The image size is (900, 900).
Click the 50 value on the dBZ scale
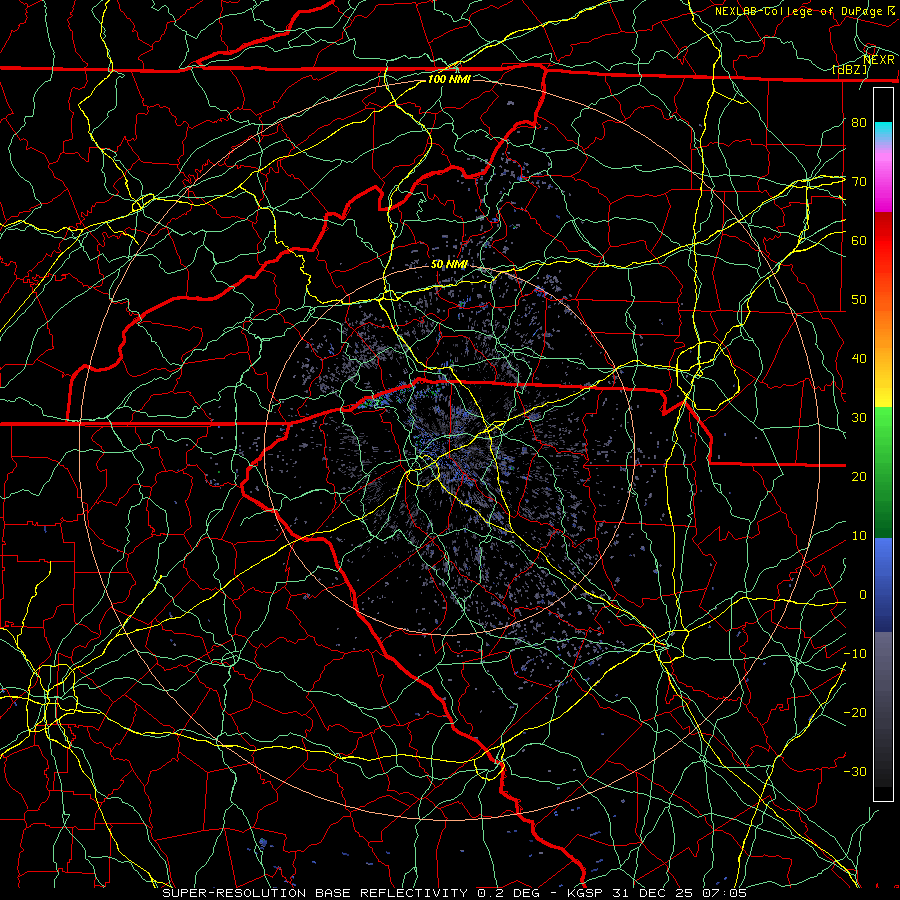[859, 300]
